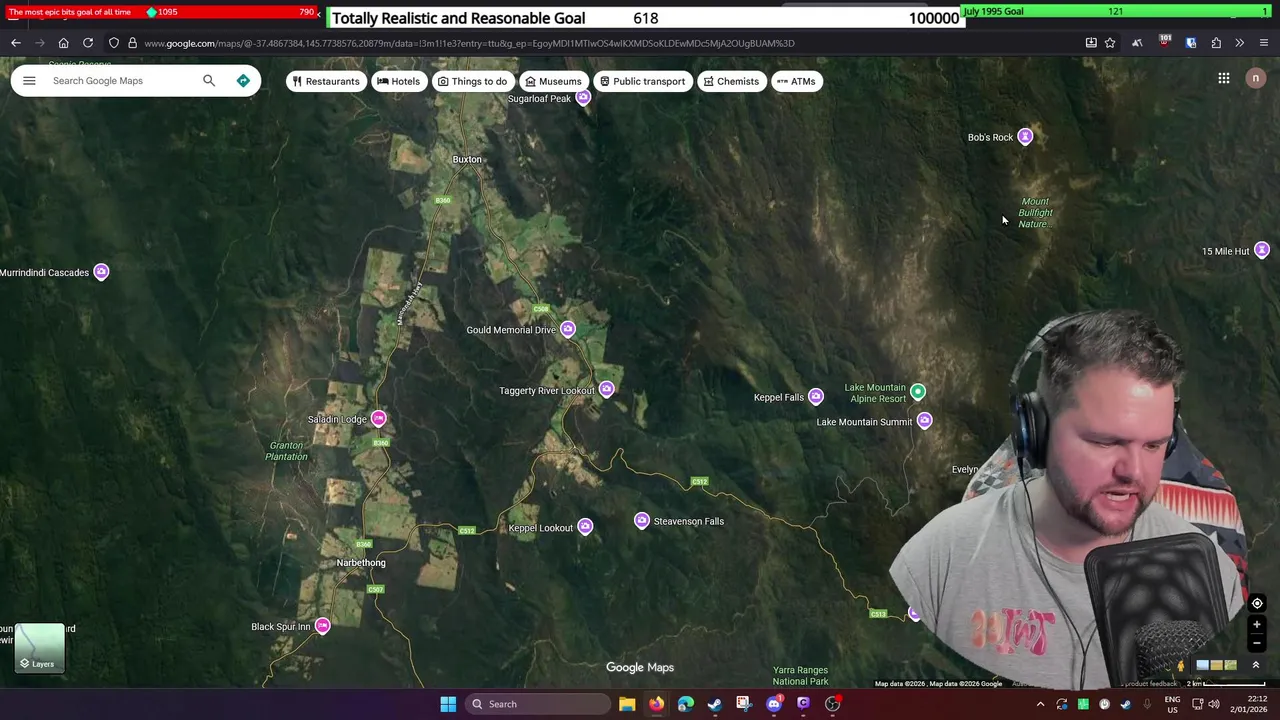Zoom in with the plus button
1280x720 pixels.
click(1257, 625)
